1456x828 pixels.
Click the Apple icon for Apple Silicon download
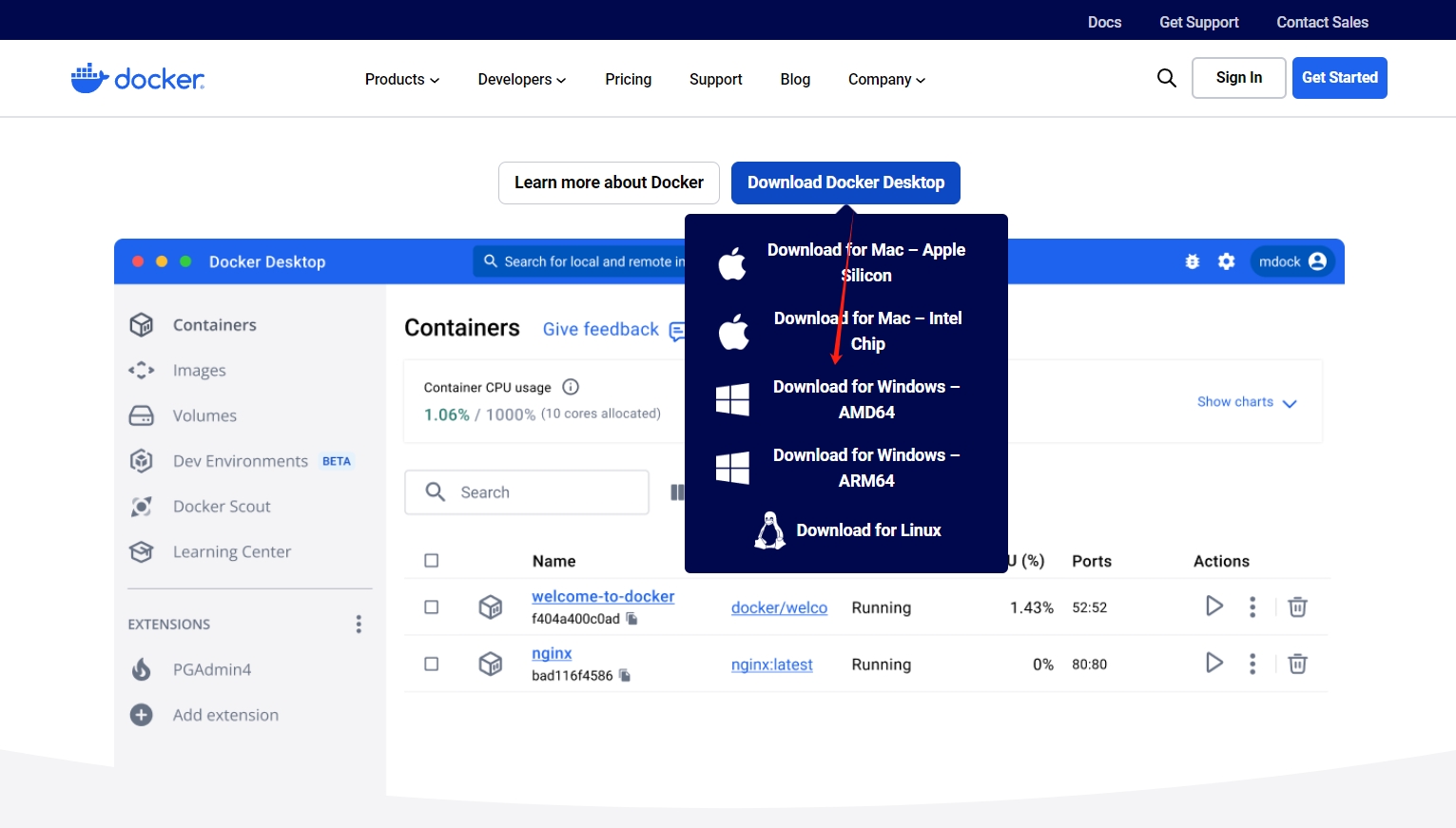pos(732,263)
